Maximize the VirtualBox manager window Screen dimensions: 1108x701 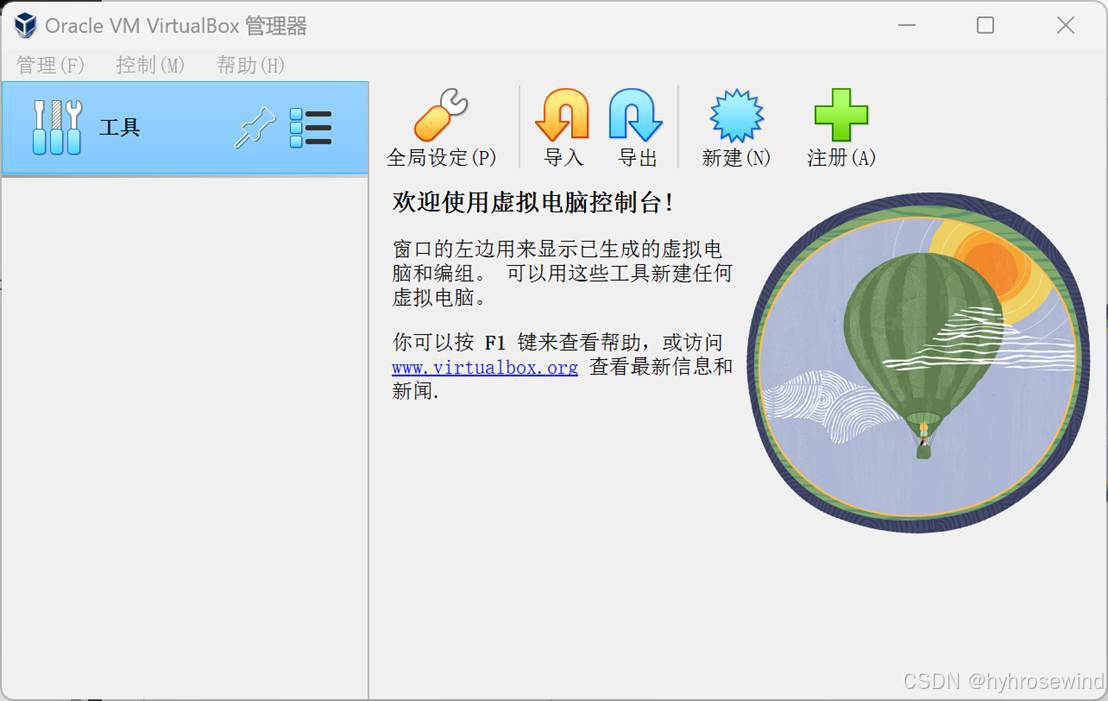point(985,25)
